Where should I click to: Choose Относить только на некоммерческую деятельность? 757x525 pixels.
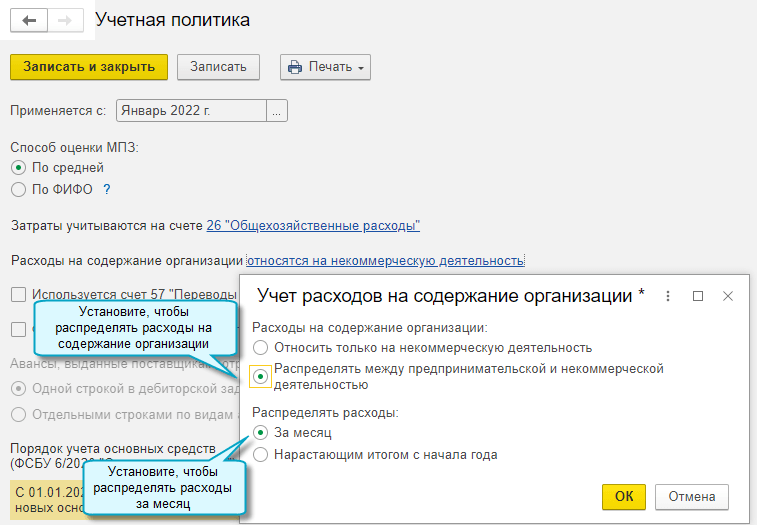(261, 348)
